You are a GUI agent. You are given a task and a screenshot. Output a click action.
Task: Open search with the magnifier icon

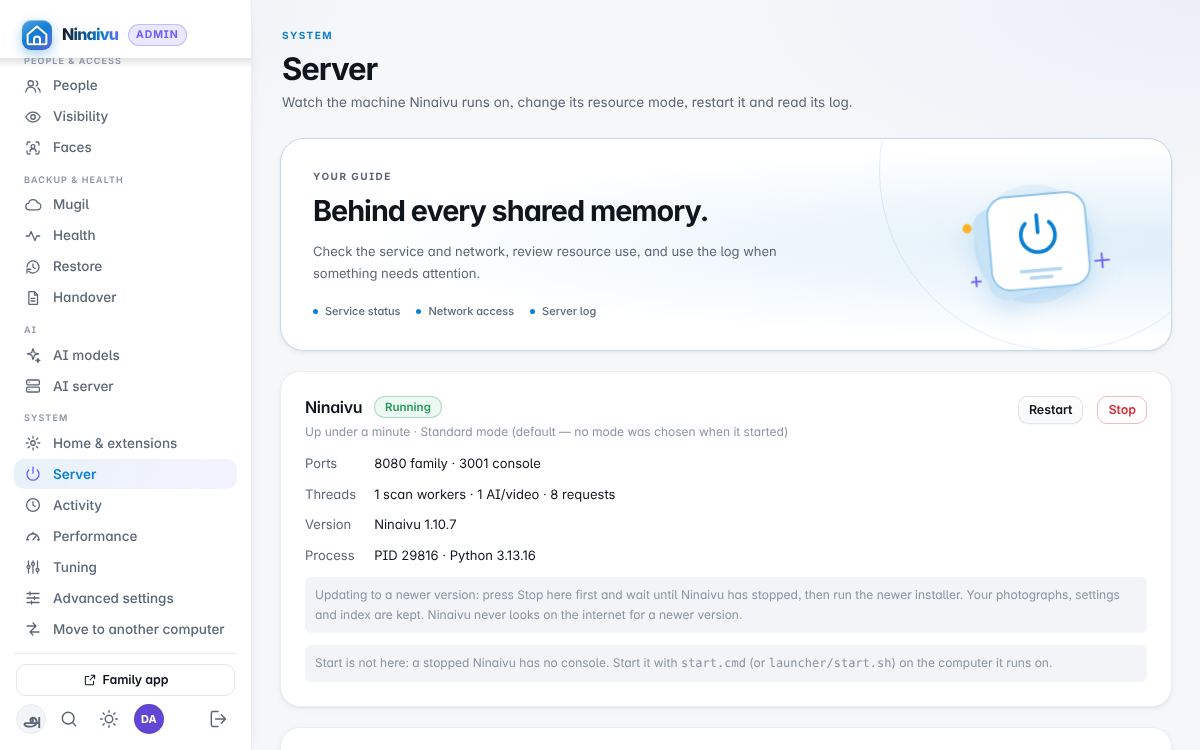coord(69,719)
